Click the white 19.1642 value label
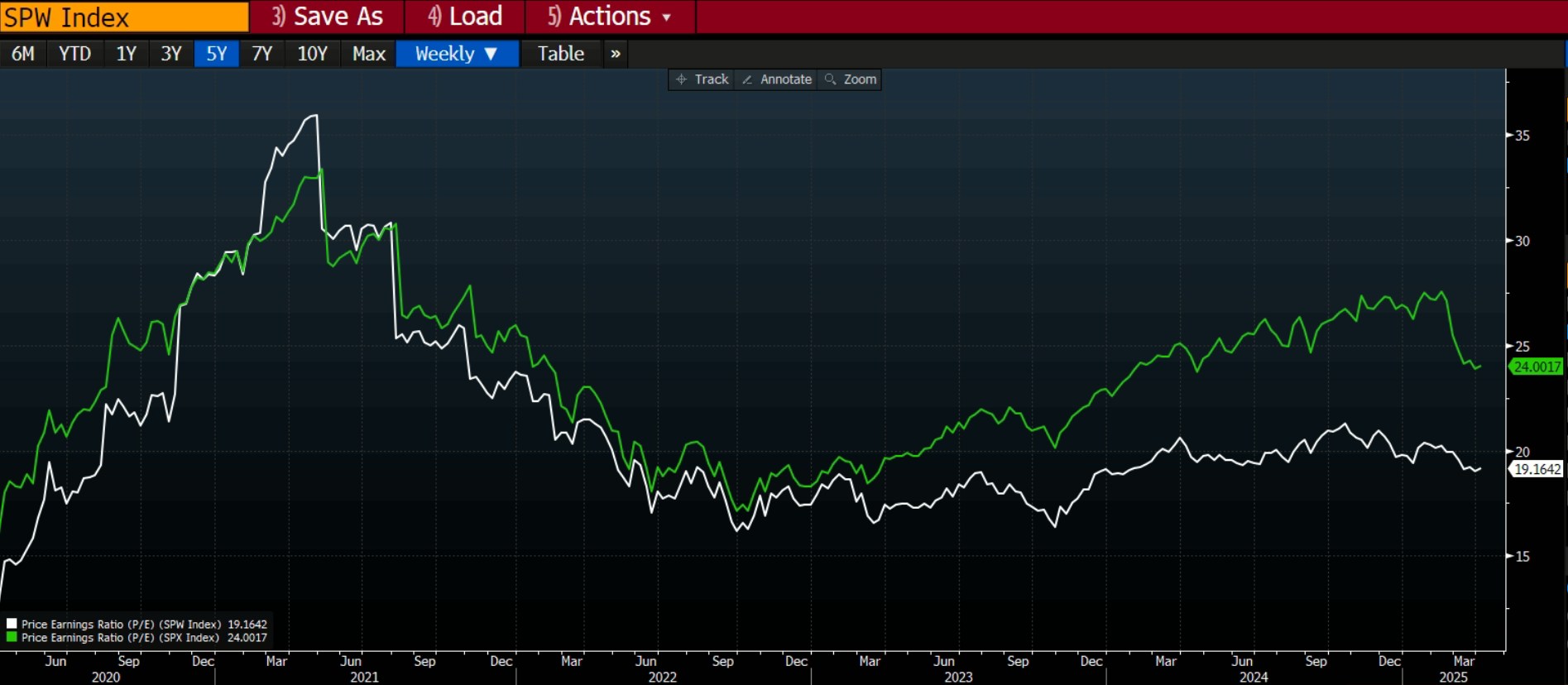The width and height of the screenshot is (1568, 685). click(x=1537, y=469)
